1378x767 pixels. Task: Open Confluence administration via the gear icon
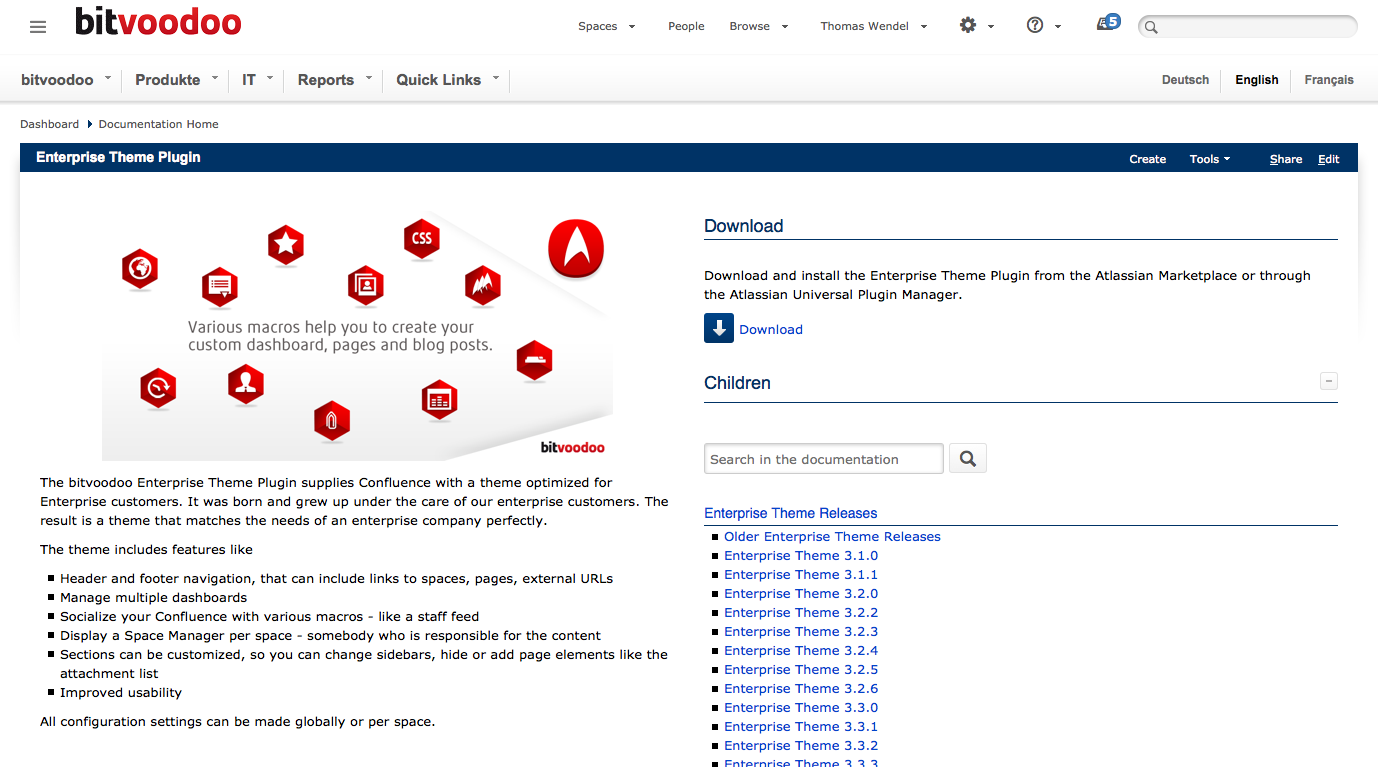point(968,26)
